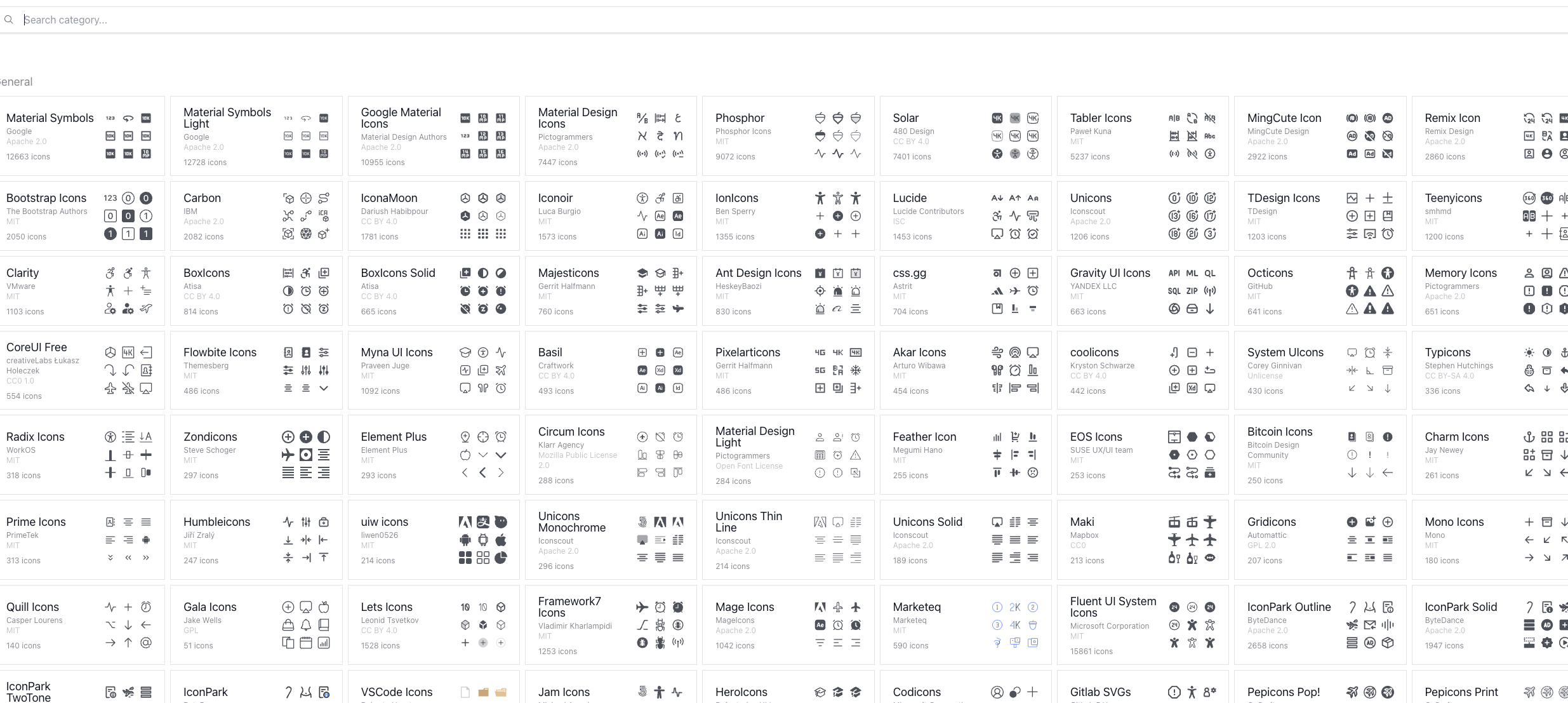Open the Majesticons collection
Viewport: 1568px width, 703px height.
pyautogui.click(x=611, y=291)
